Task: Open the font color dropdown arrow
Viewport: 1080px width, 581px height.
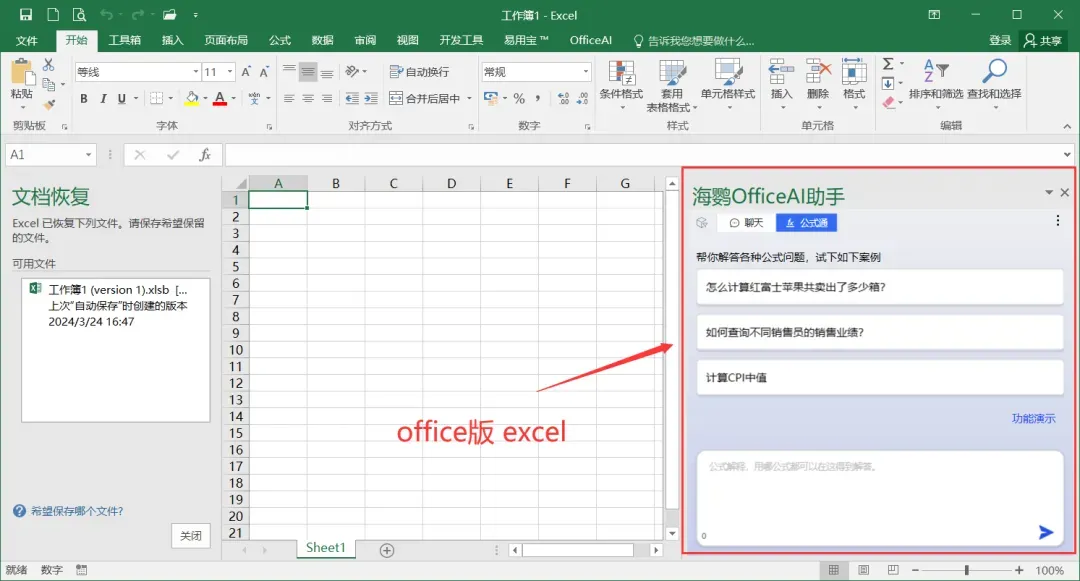Action: (233, 98)
